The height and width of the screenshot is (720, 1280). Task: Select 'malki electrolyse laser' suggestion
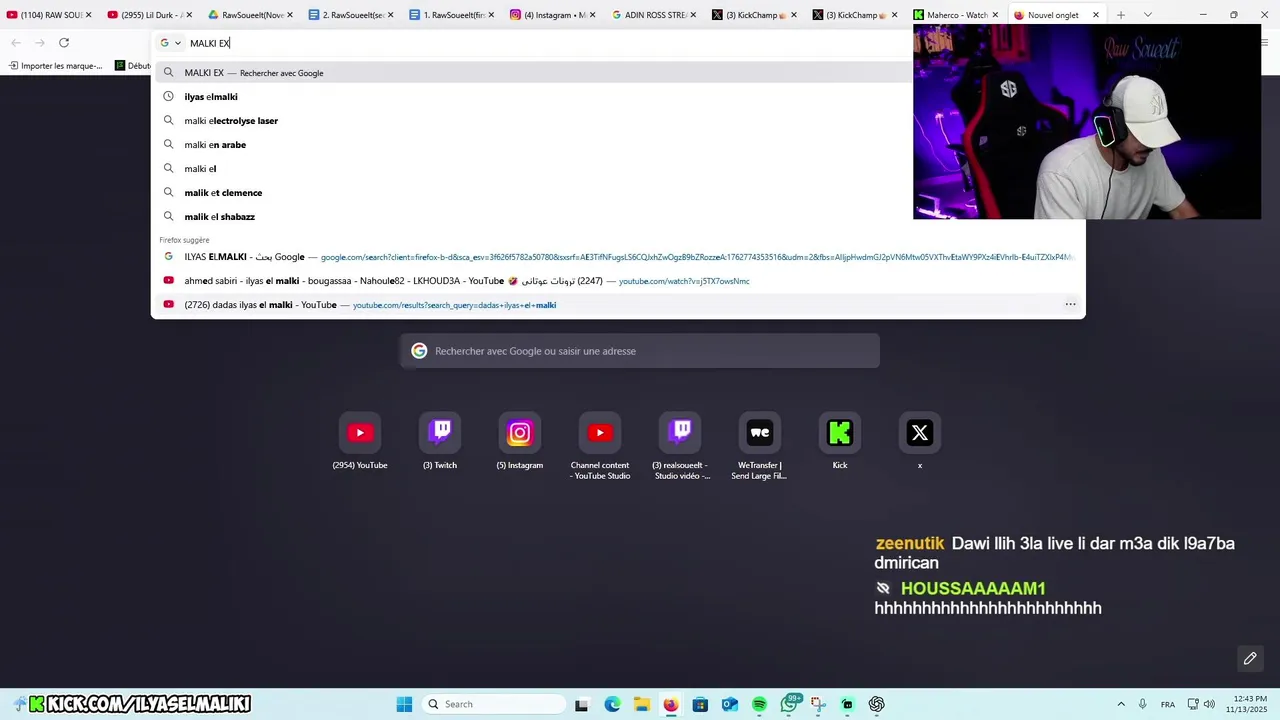[618, 121]
